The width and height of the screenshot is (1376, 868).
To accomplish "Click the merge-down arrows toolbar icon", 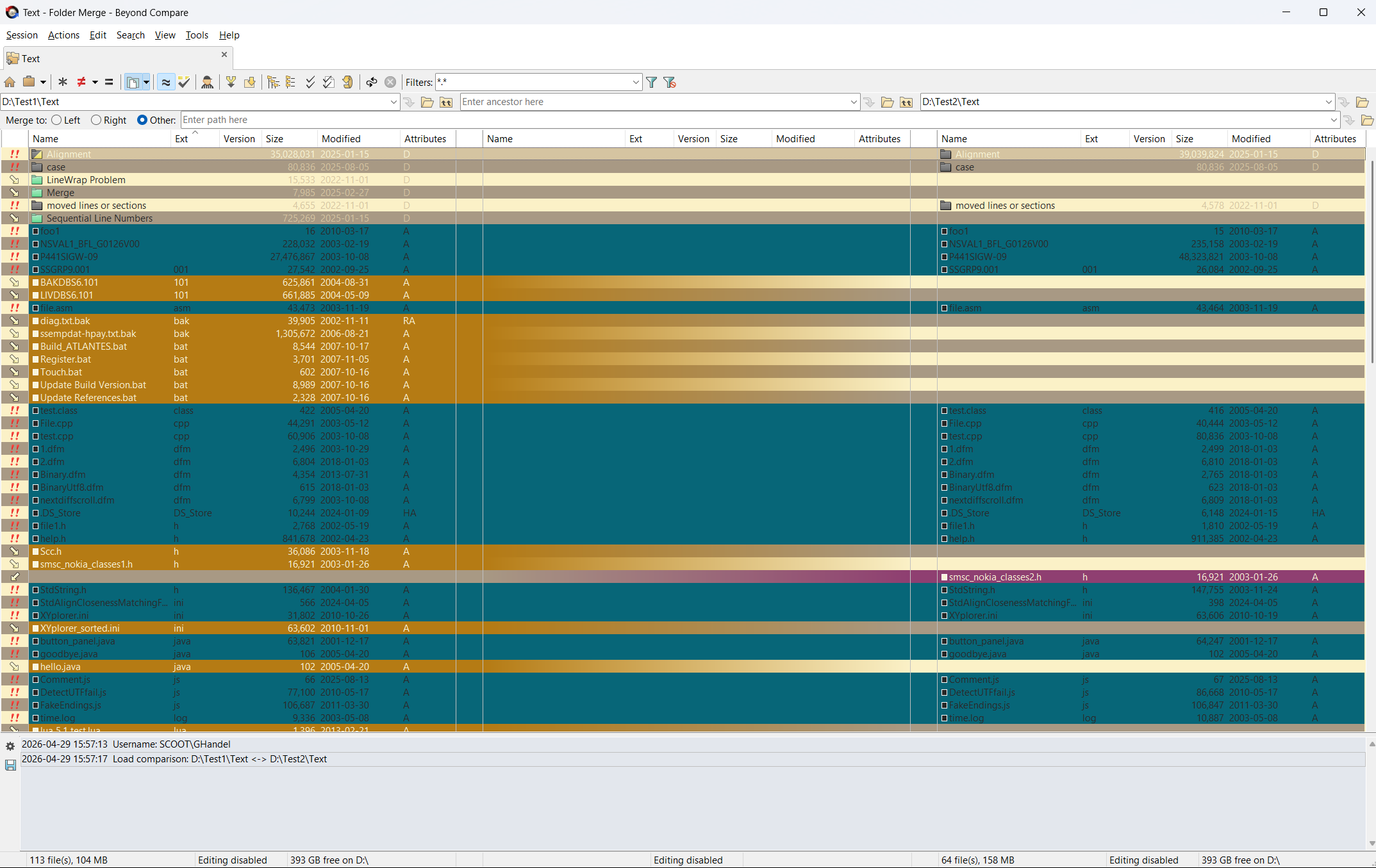I will [231, 82].
